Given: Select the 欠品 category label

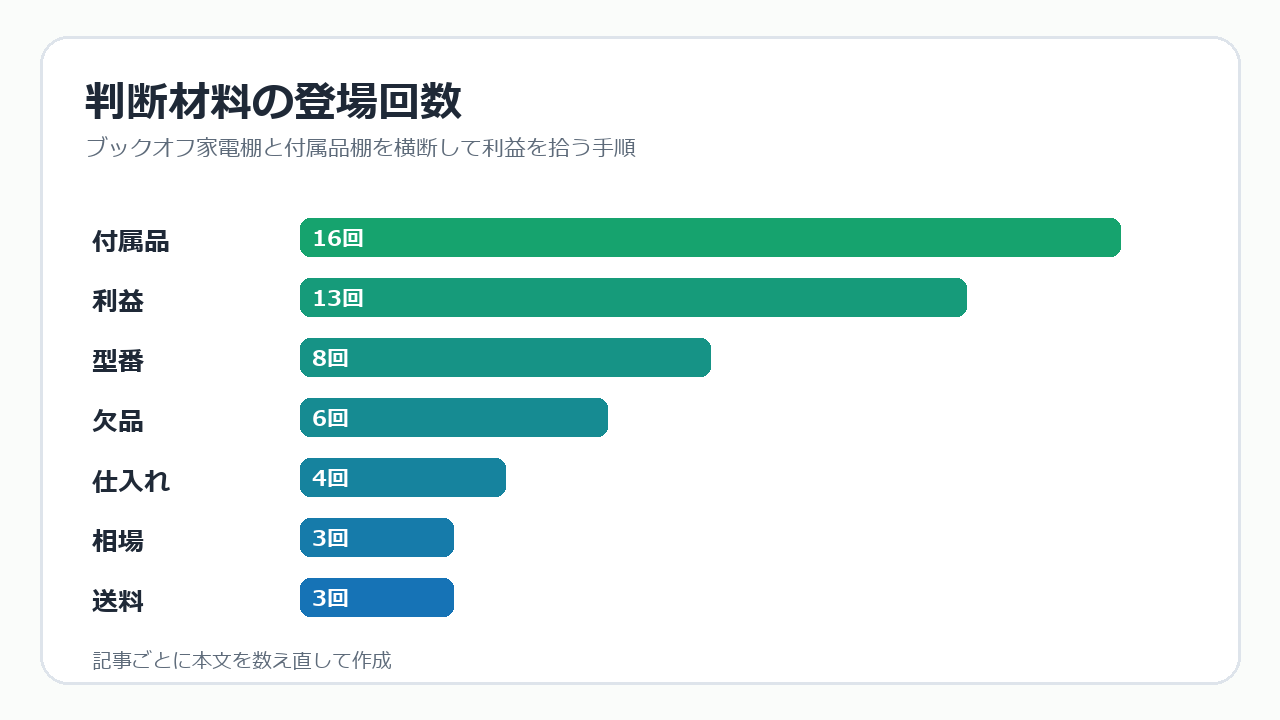Looking at the screenshot, I should point(118,421).
